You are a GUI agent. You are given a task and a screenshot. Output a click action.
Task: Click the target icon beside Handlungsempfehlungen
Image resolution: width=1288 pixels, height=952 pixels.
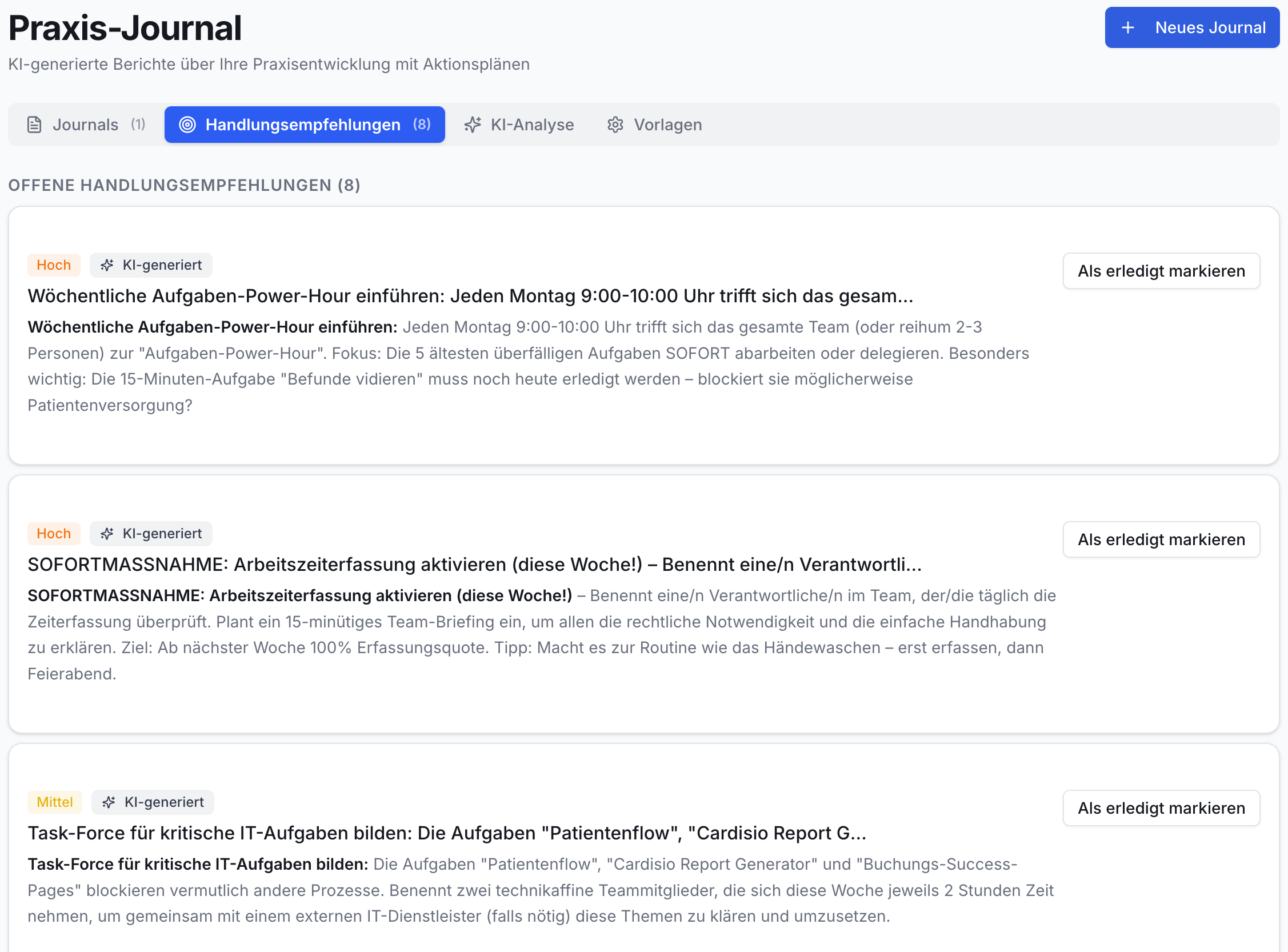(187, 125)
